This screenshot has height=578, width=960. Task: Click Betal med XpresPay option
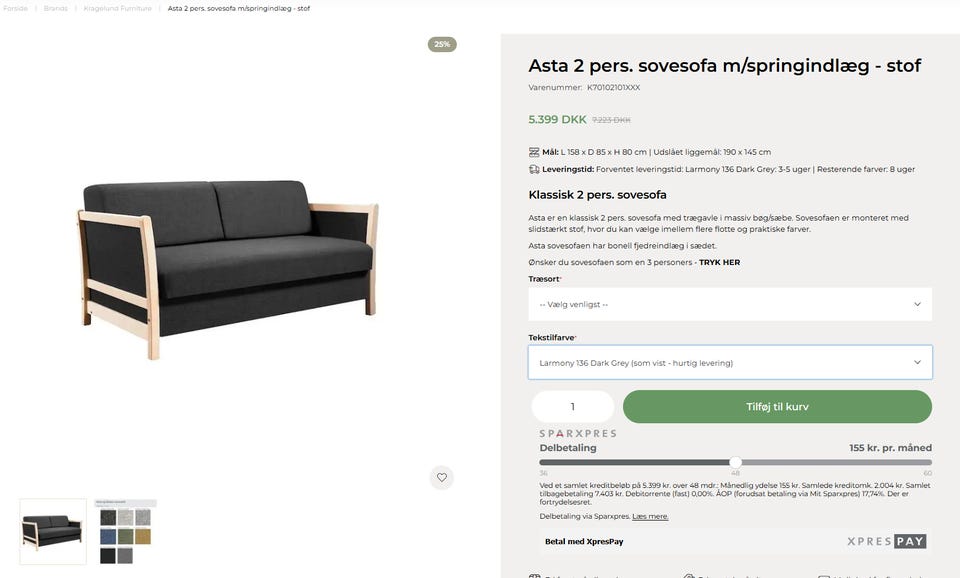(584, 541)
